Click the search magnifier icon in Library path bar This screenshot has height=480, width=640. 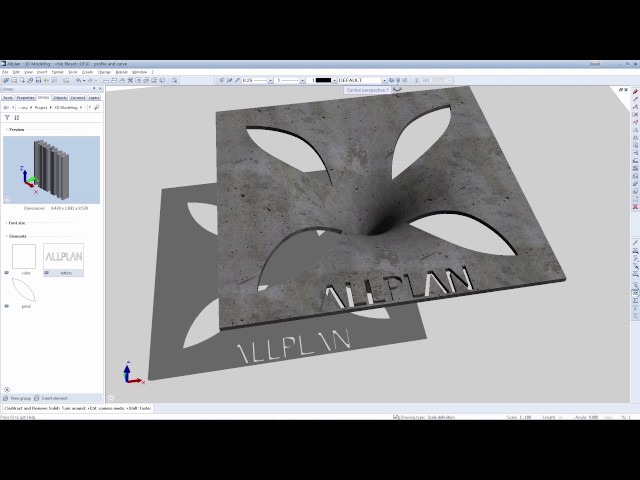(x=97, y=107)
